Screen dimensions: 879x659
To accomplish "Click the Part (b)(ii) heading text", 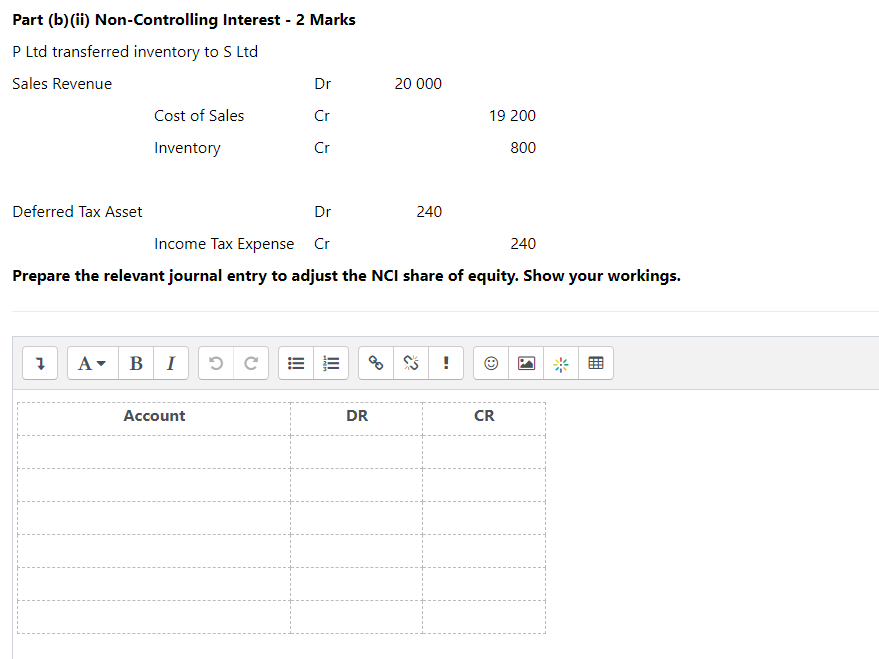I will click(183, 19).
